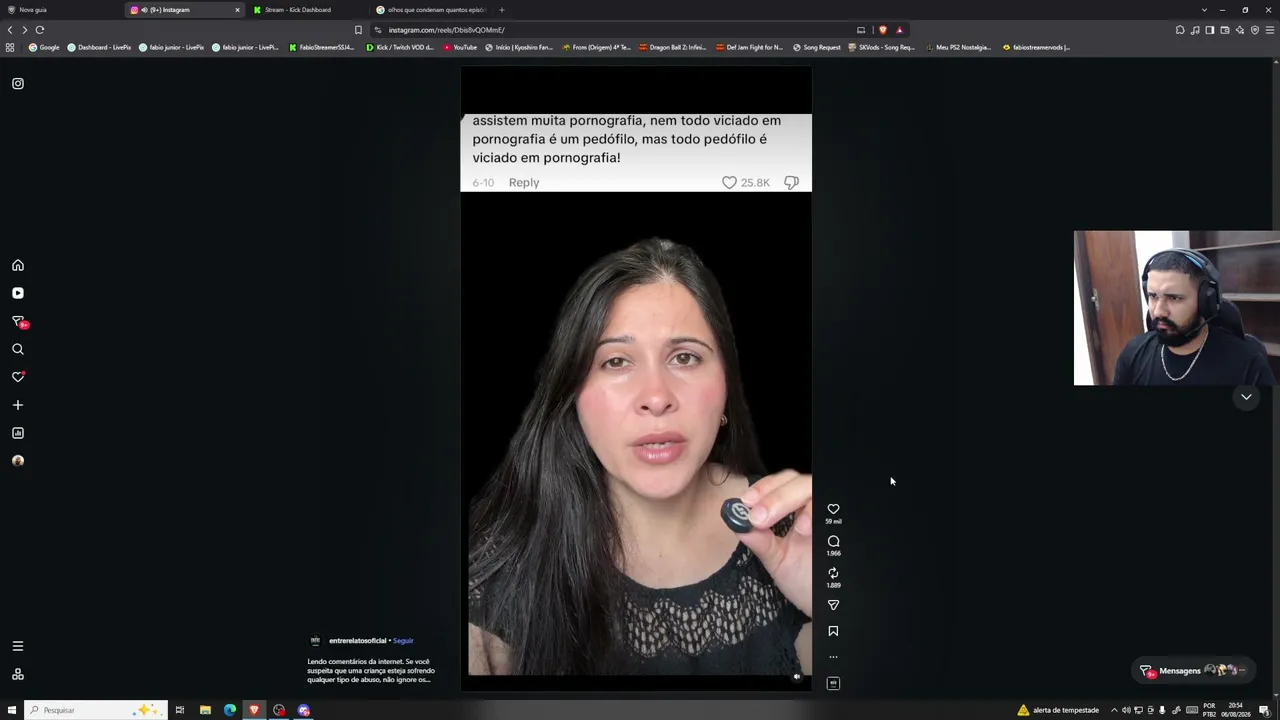Open Task View on the taskbar
Image resolution: width=1280 pixels, height=720 pixels.
pos(180,710)
